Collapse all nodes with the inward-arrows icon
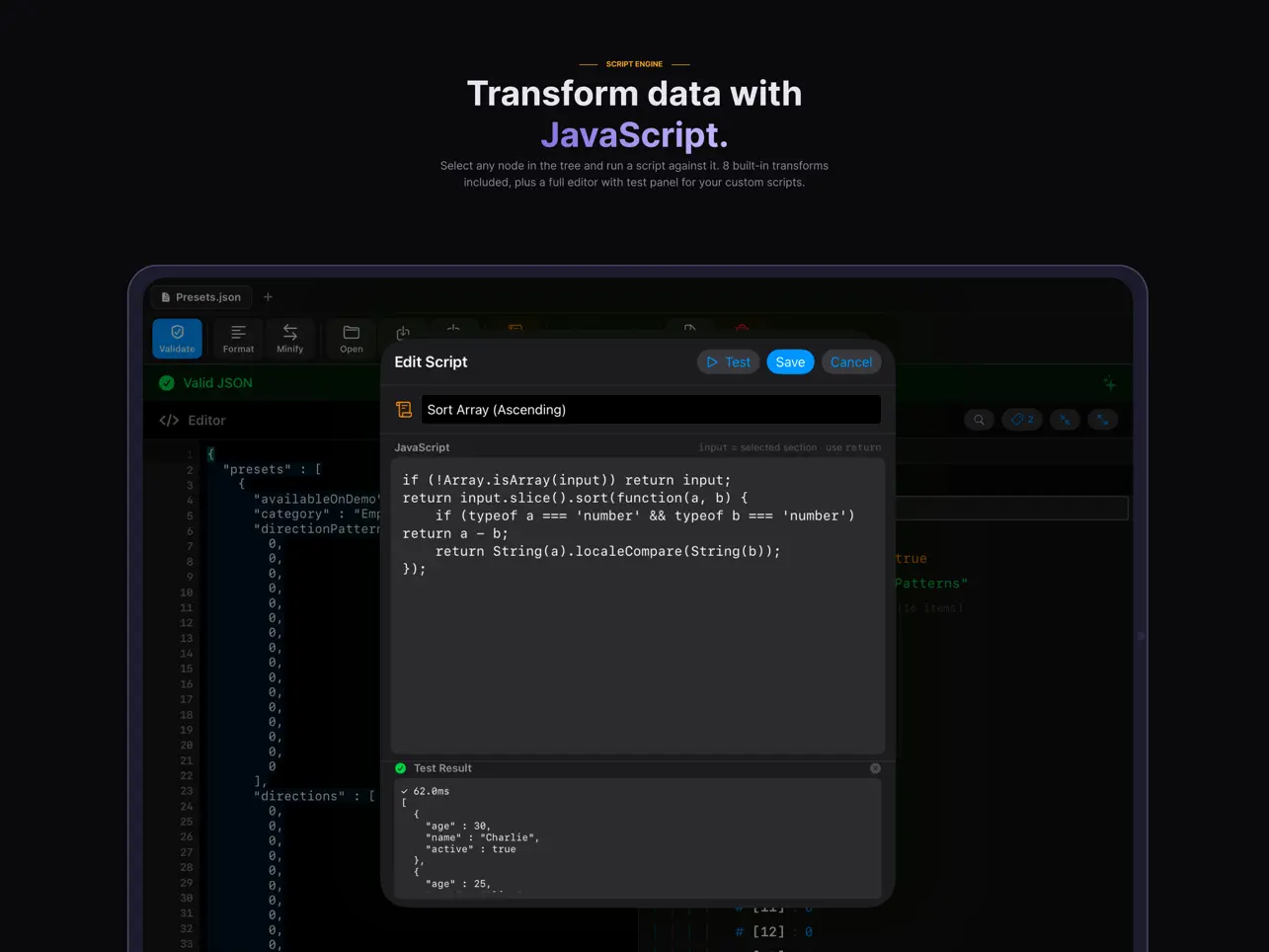Image resolution: width=1269 pixels, height=952 pixels. coord(1065,420)
